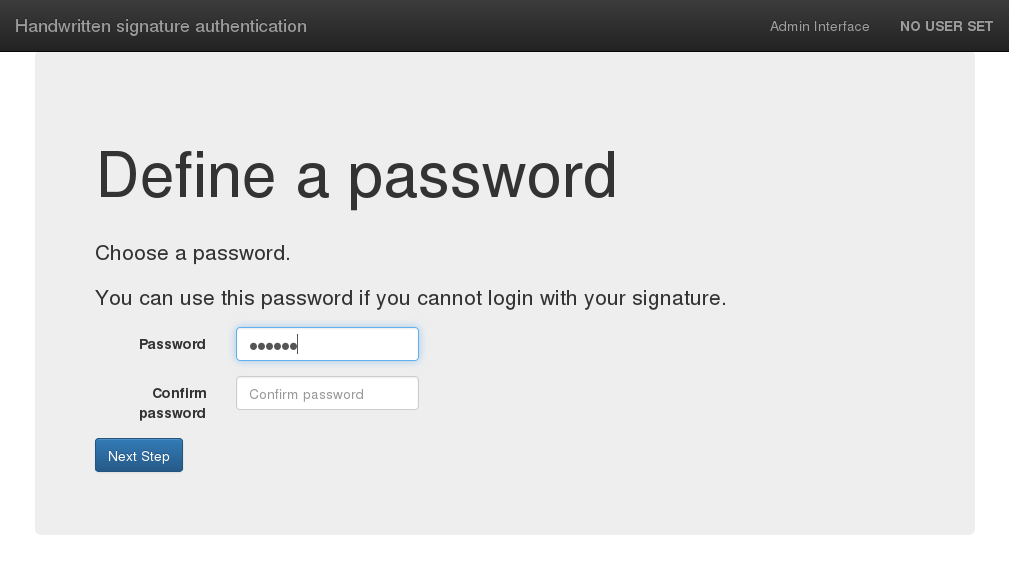Click the Confirm password label
The image size is (1009, 567).
[x=173, y=403]
